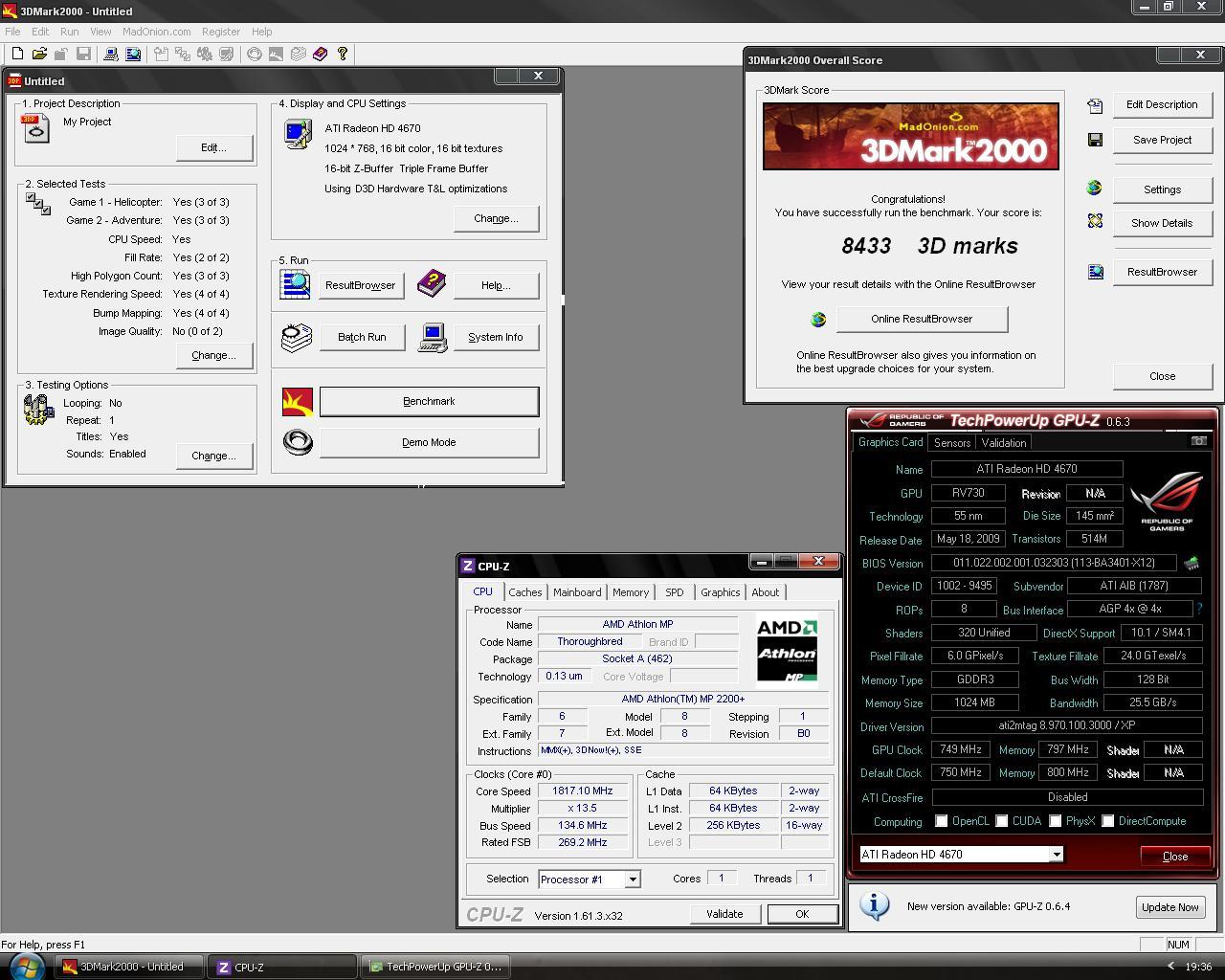Switch to TechPowerUp GPU-Z in the taskbar
The image size is (1225, 980).
pos(435,967)
